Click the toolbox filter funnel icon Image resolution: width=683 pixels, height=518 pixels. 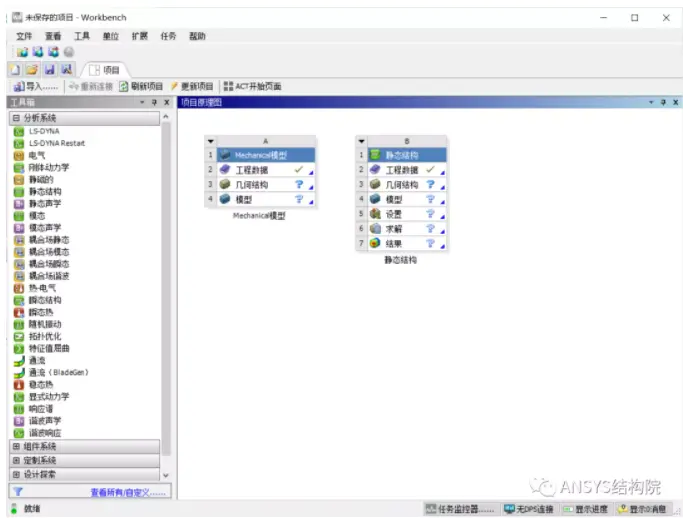click(x=18, y=491)
